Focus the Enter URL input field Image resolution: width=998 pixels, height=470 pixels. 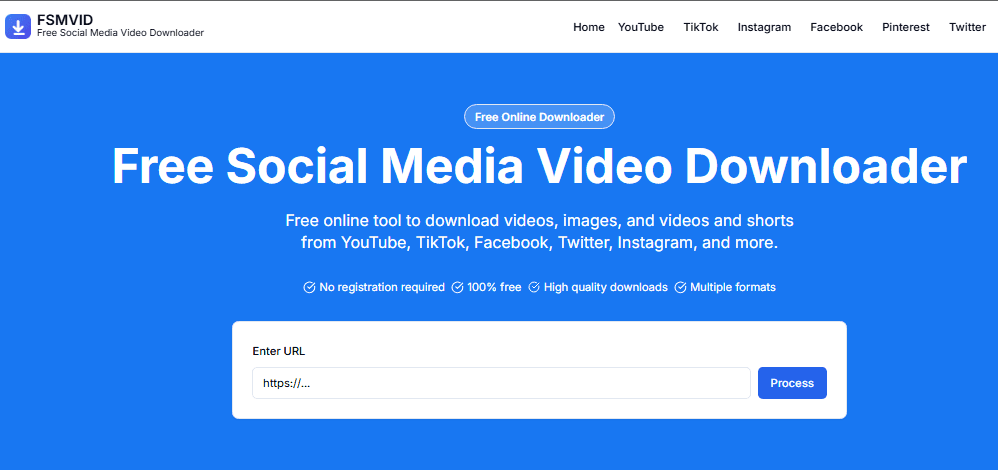pos(502,383)
